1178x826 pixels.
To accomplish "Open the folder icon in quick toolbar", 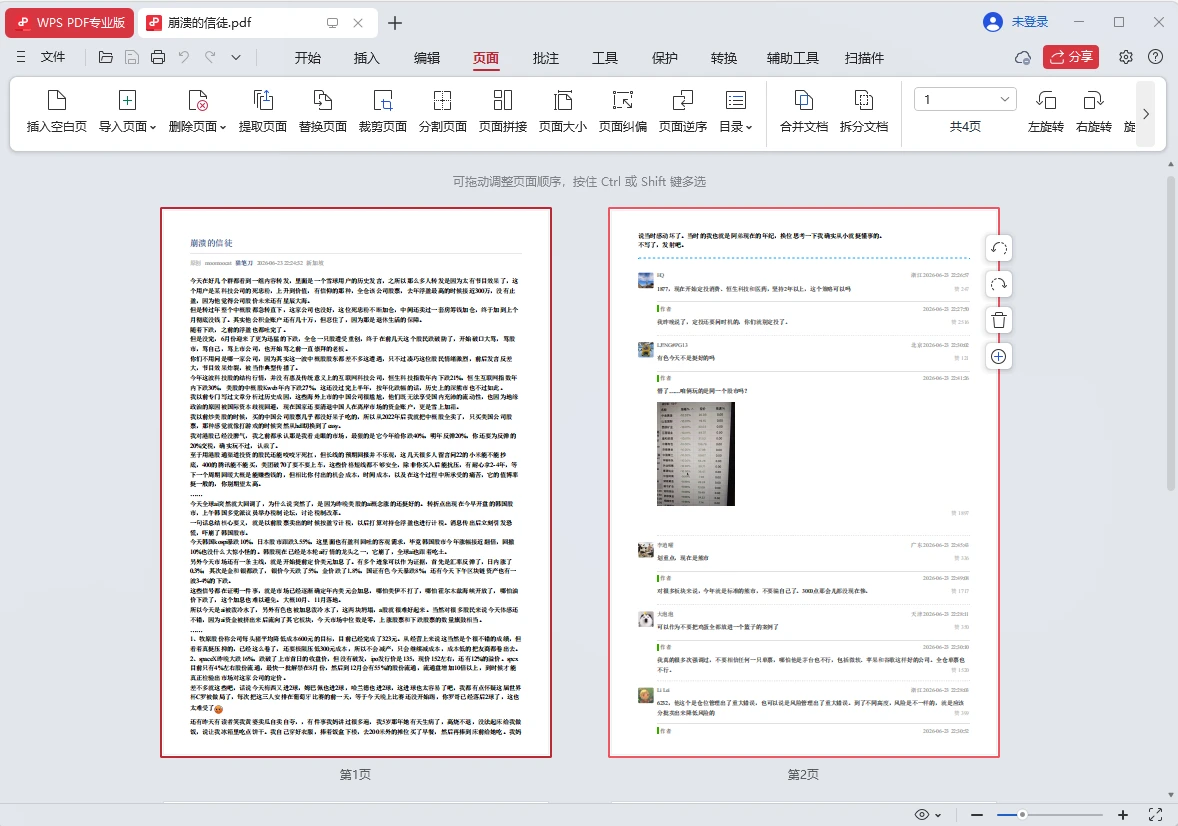I will point(106,57).
